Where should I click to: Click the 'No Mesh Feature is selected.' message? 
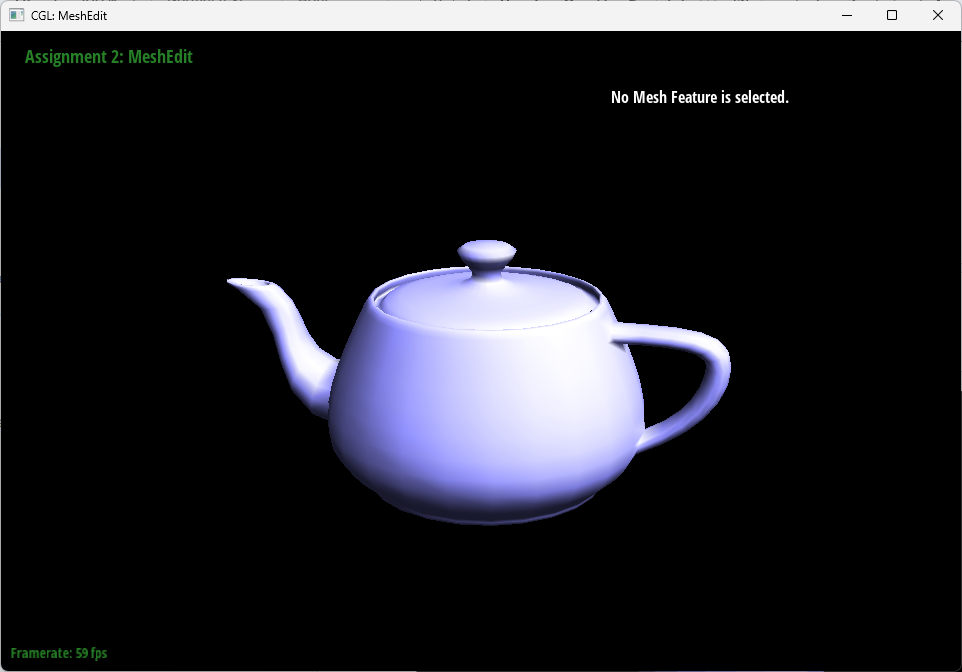tap(699, 98)
